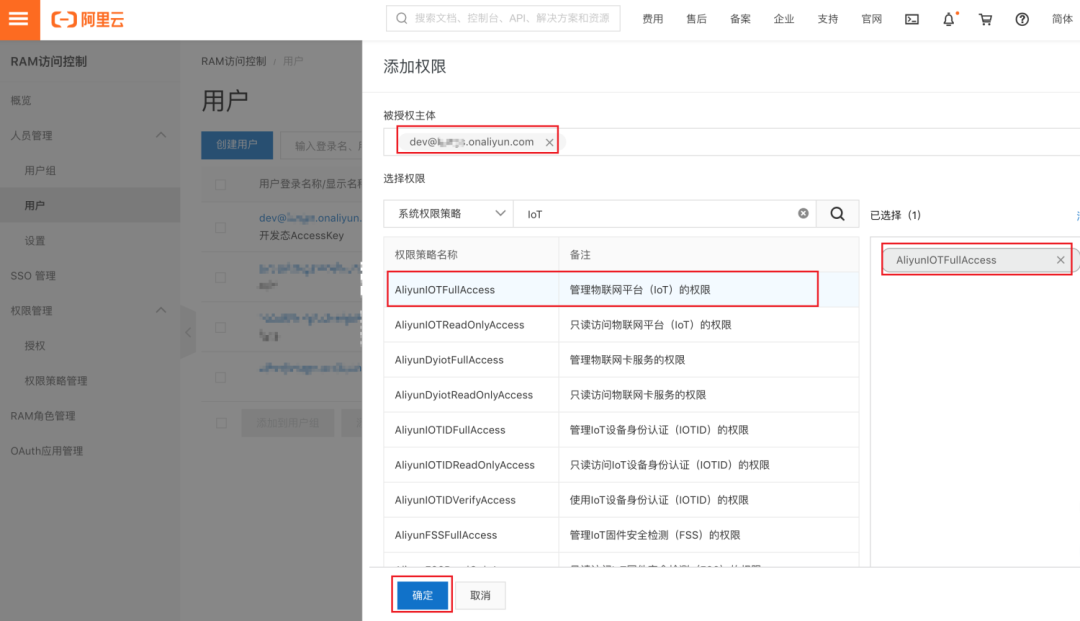
Task: Clear the IoT search text
Action: pos(803,213)
